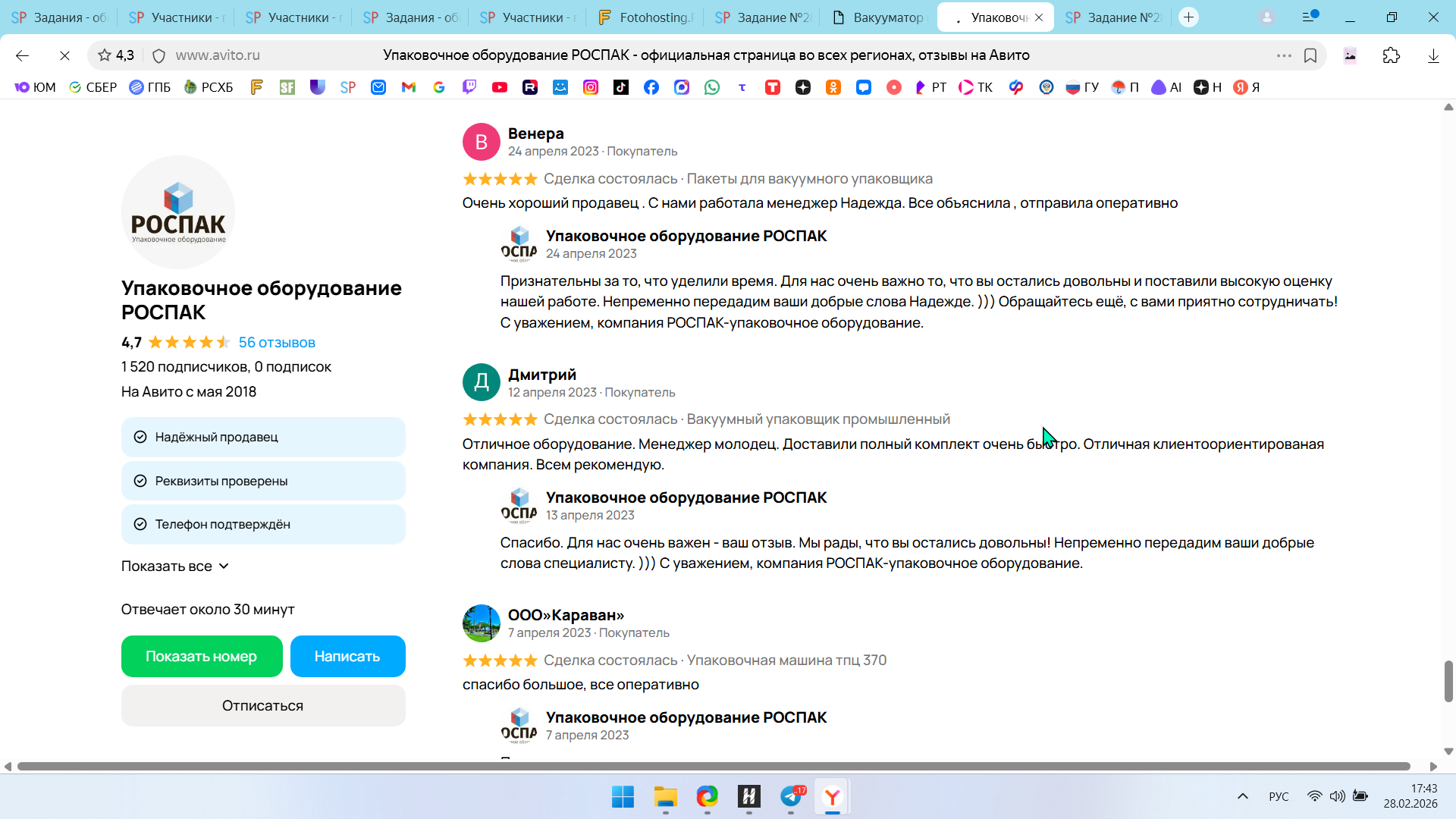Click the Надёжный продавец badge
The width and height of the screenshot is (1456, 819).
click(x=263, y=437)
